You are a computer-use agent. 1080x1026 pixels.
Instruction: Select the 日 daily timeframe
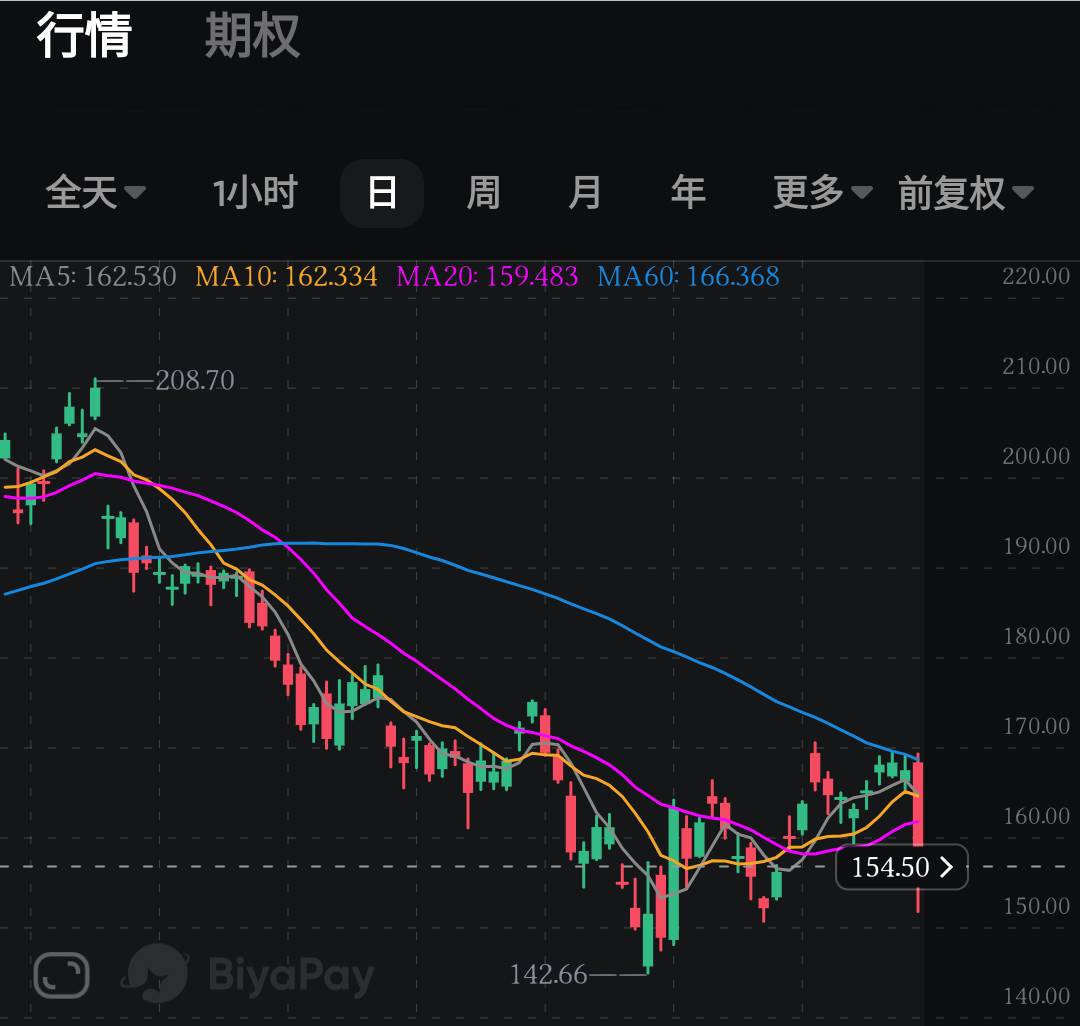[382, 193]
